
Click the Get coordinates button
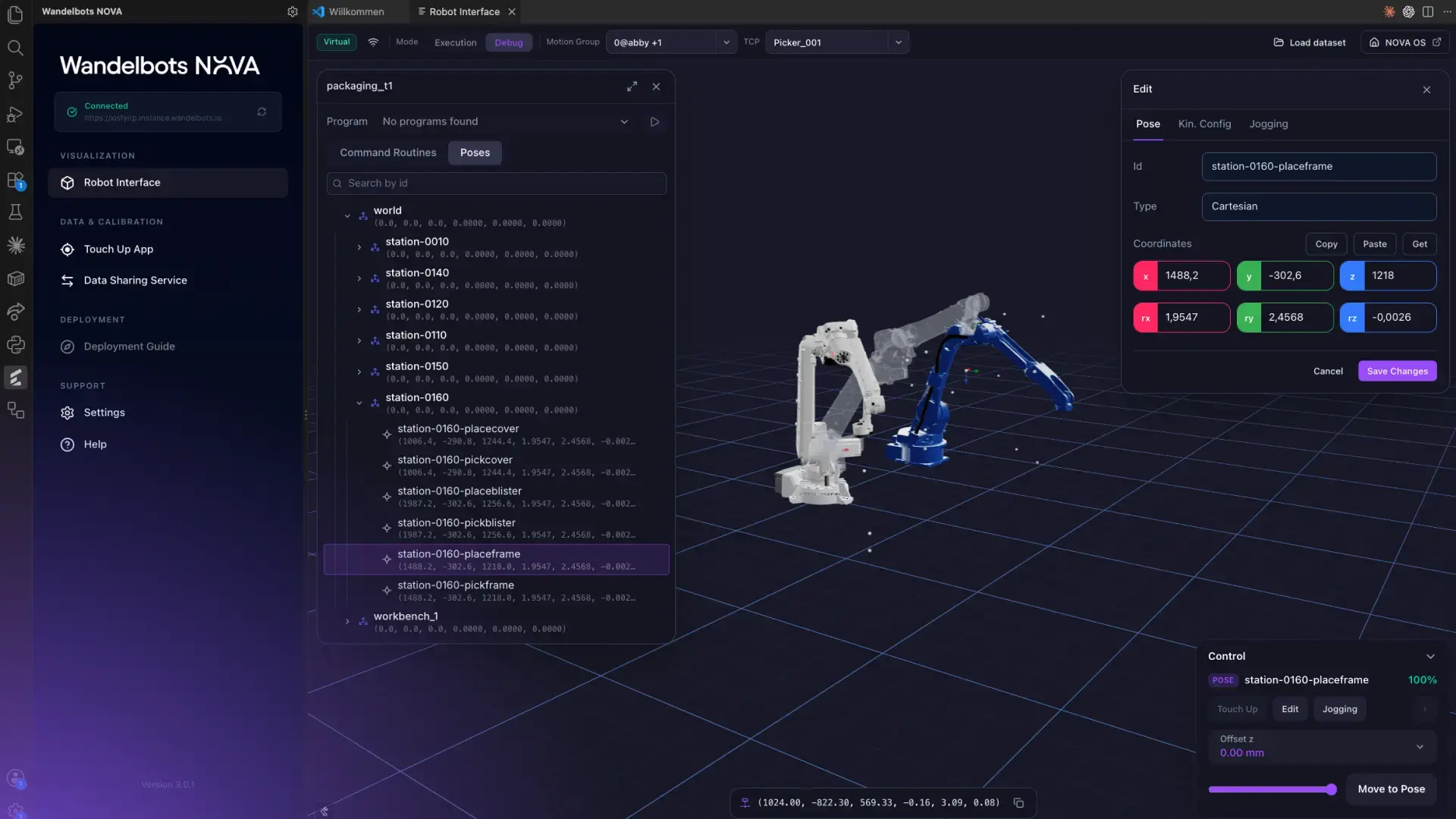[1419, 244]
